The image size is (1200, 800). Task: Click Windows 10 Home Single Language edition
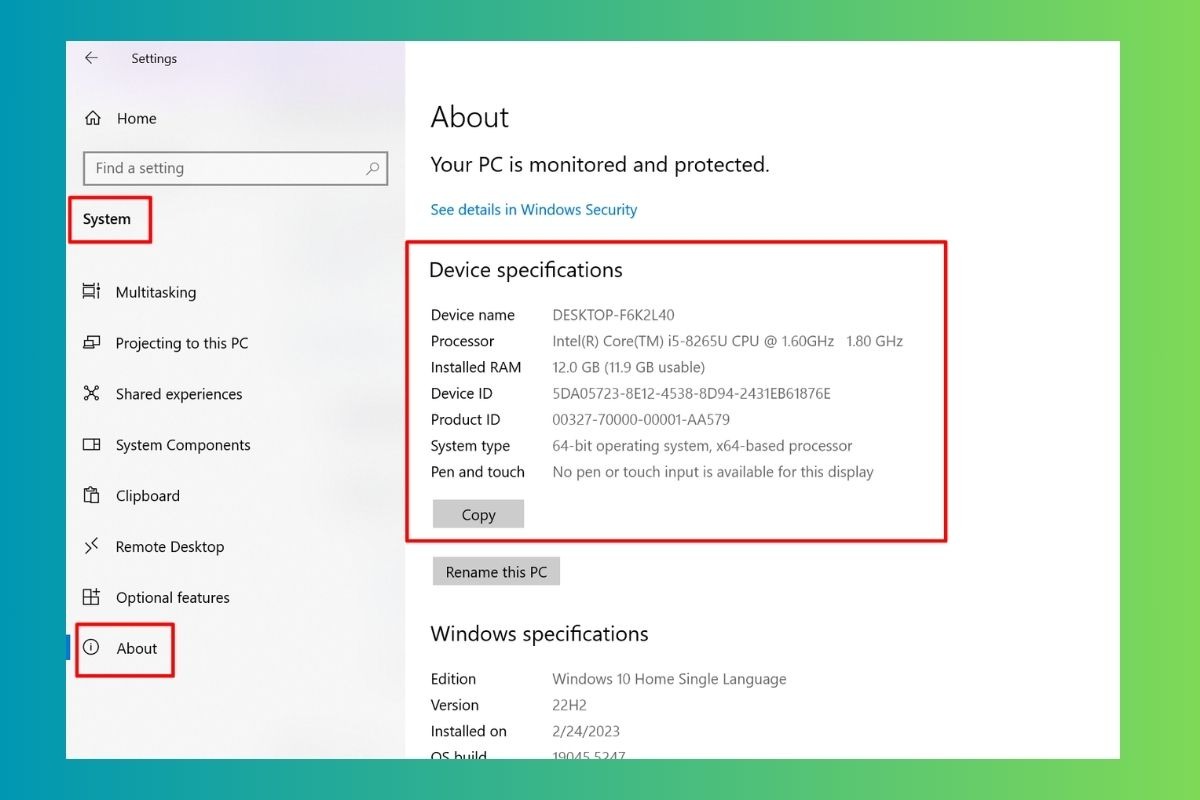point(670,679)
